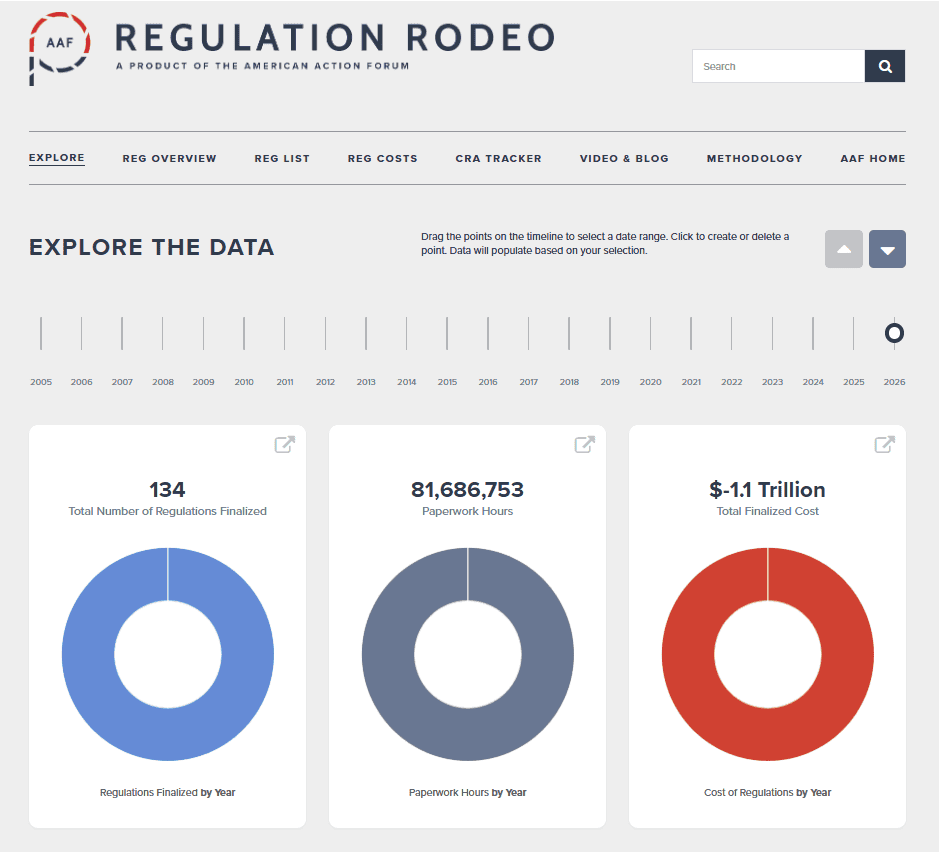Click 'Cost of Regulations by Year' caption

point(767,792)
